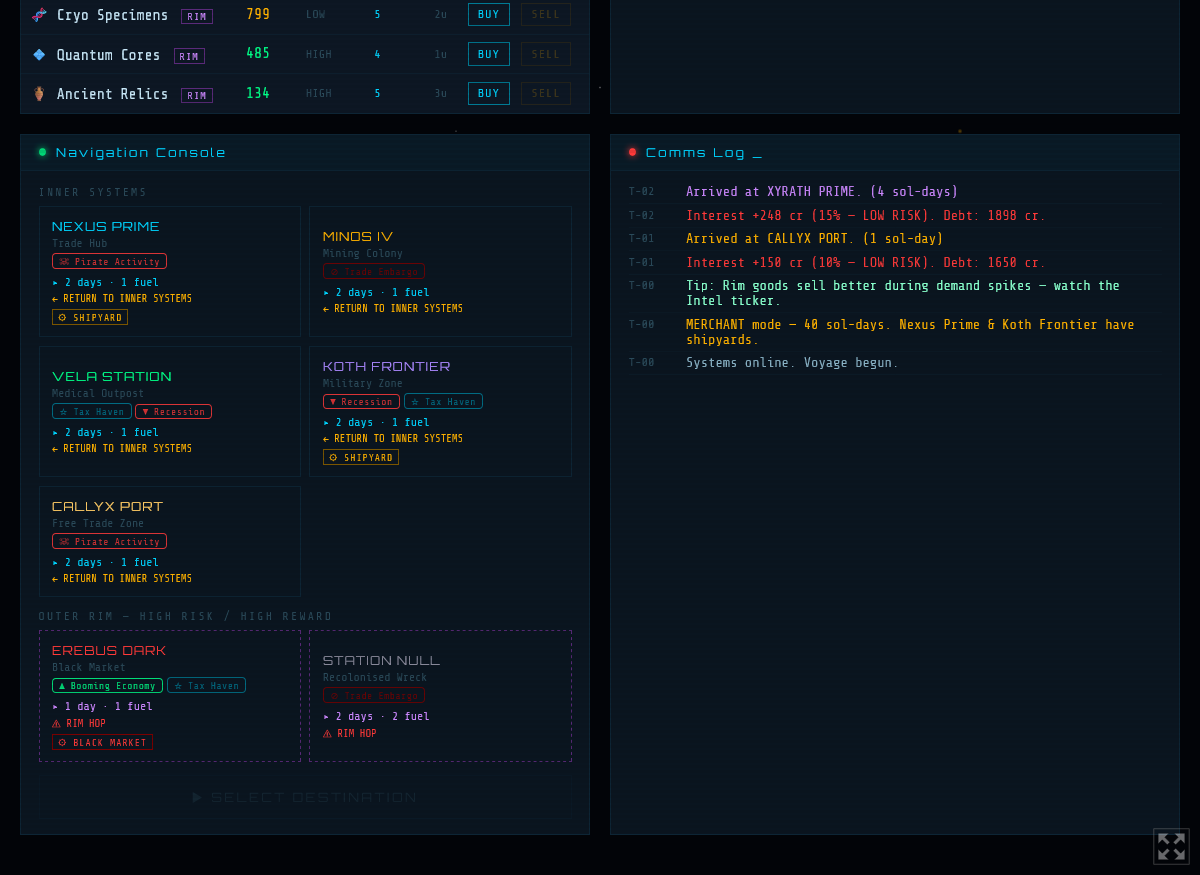1200x875 pixels.
Task: Click the Comms Log red status dot
Action: click(x=632, y=152)
